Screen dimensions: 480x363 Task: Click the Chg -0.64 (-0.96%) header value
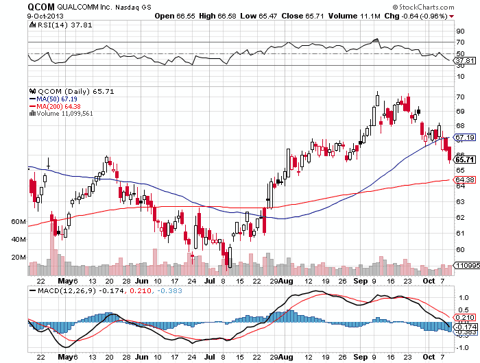pyautogui.click(x=416, y=16)
